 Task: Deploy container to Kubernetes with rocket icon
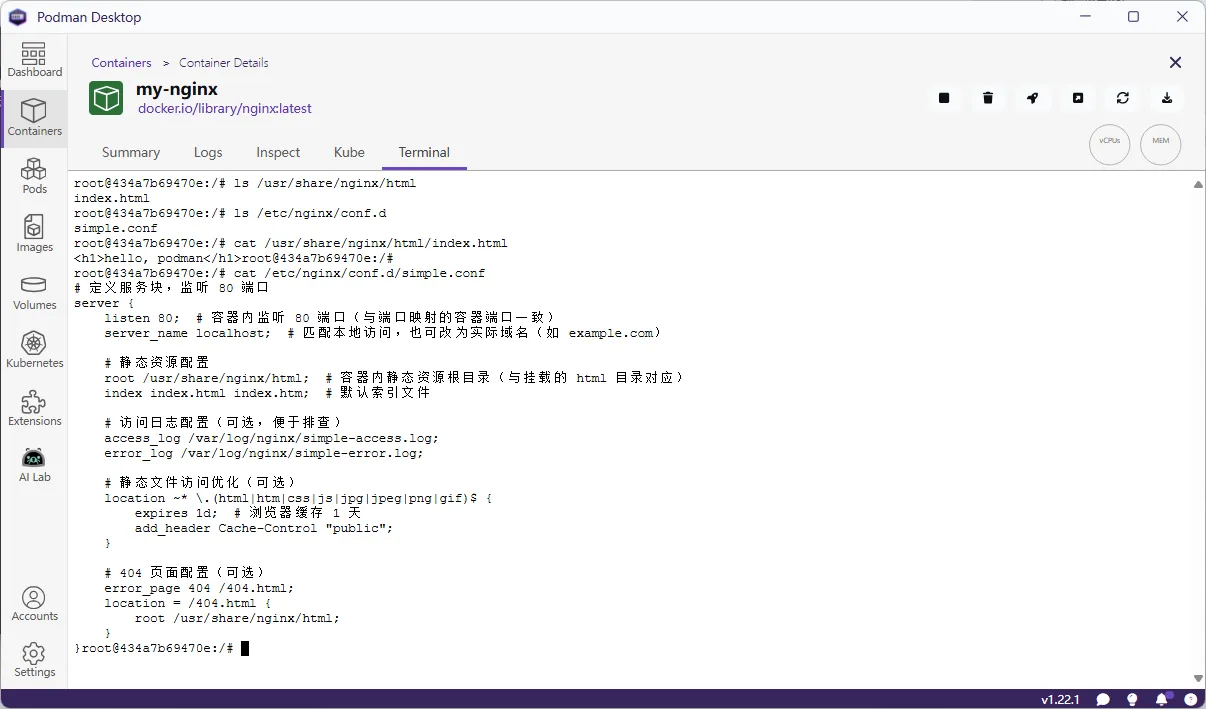(1033, 98)
